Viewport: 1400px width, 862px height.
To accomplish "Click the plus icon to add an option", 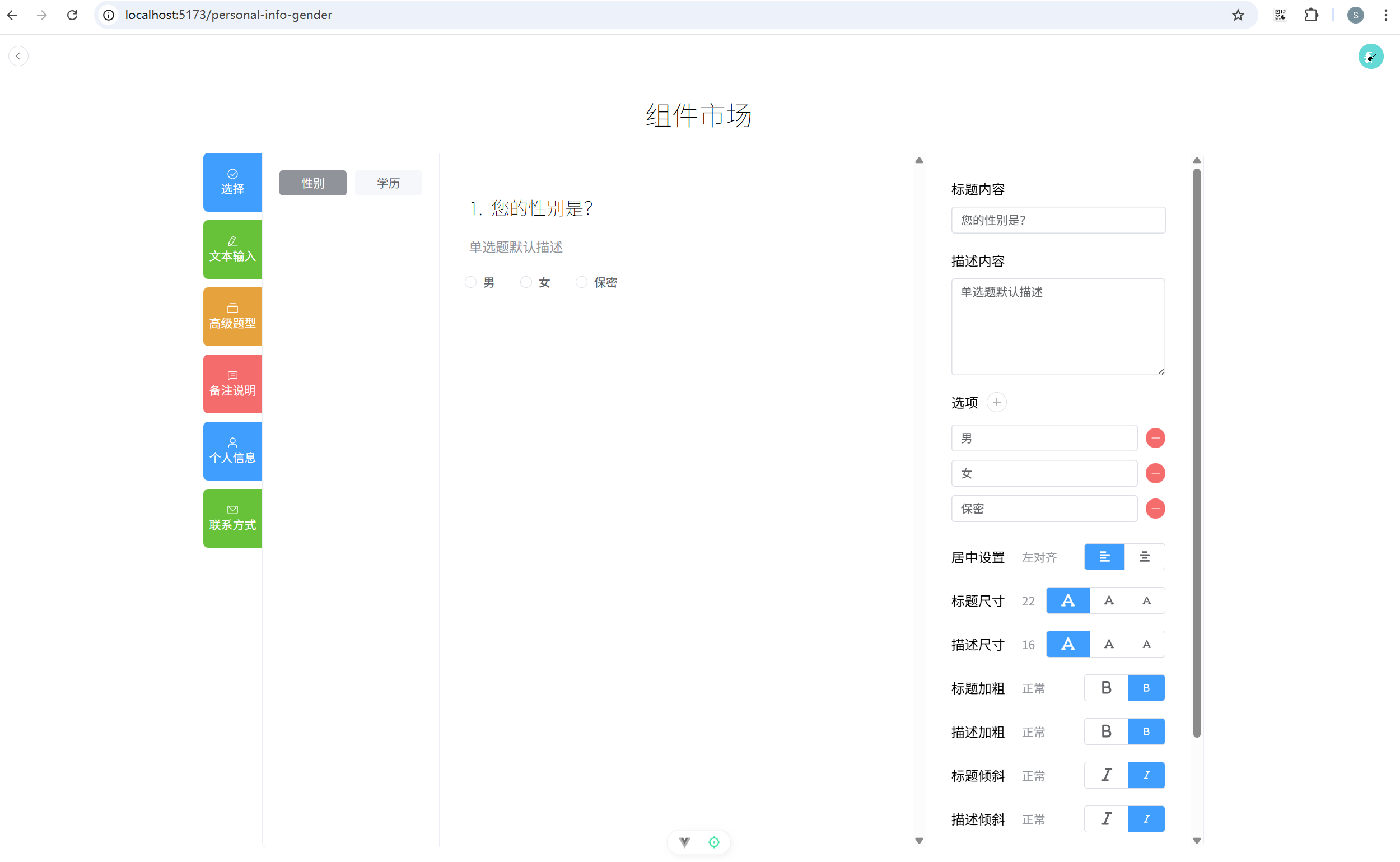I will [x=996, y=403].
